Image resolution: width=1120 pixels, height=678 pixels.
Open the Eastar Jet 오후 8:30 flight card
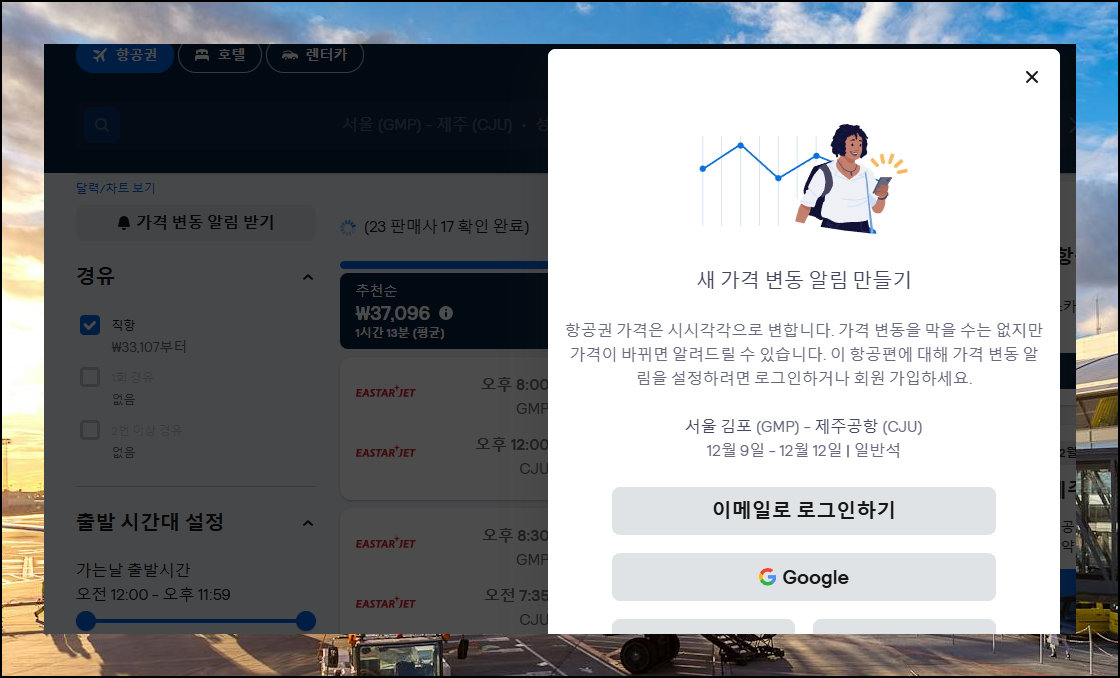tap(444, 572)
